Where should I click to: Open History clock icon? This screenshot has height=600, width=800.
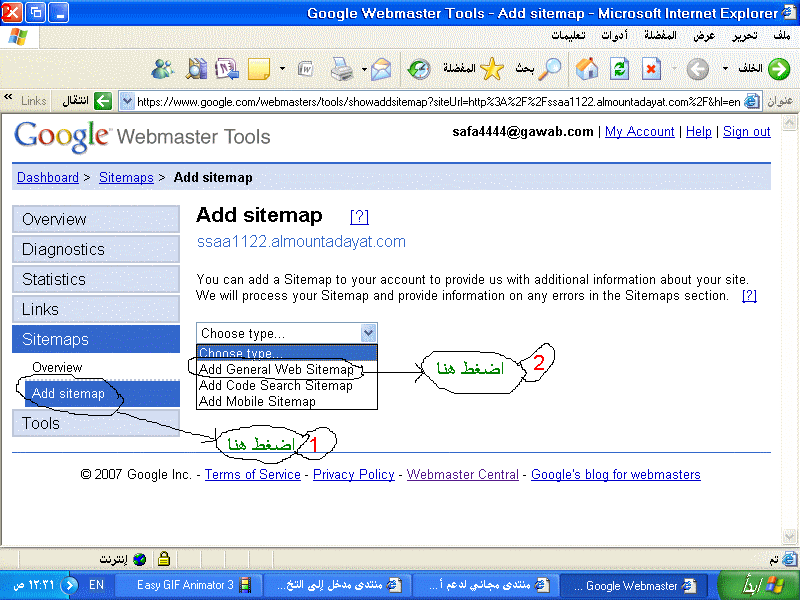pyautogui.click(x=419, y=69)
